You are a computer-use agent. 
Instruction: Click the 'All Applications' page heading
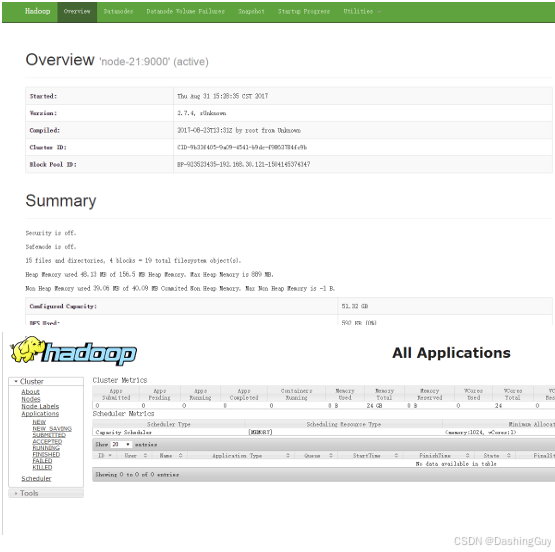[451, 353]
